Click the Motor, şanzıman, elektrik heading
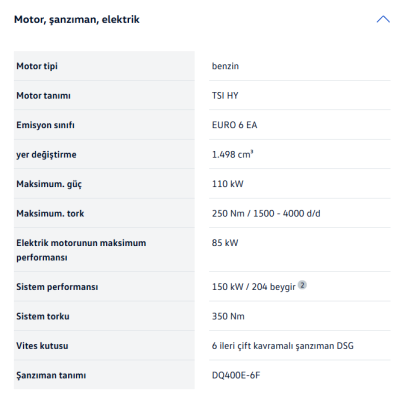 coord(77,20)
